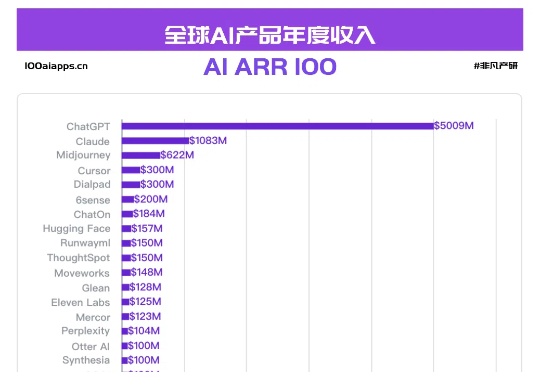Select the ChatOn row label
The width and height of the screenshot is (540, 372).
click(x=92, y=214)
